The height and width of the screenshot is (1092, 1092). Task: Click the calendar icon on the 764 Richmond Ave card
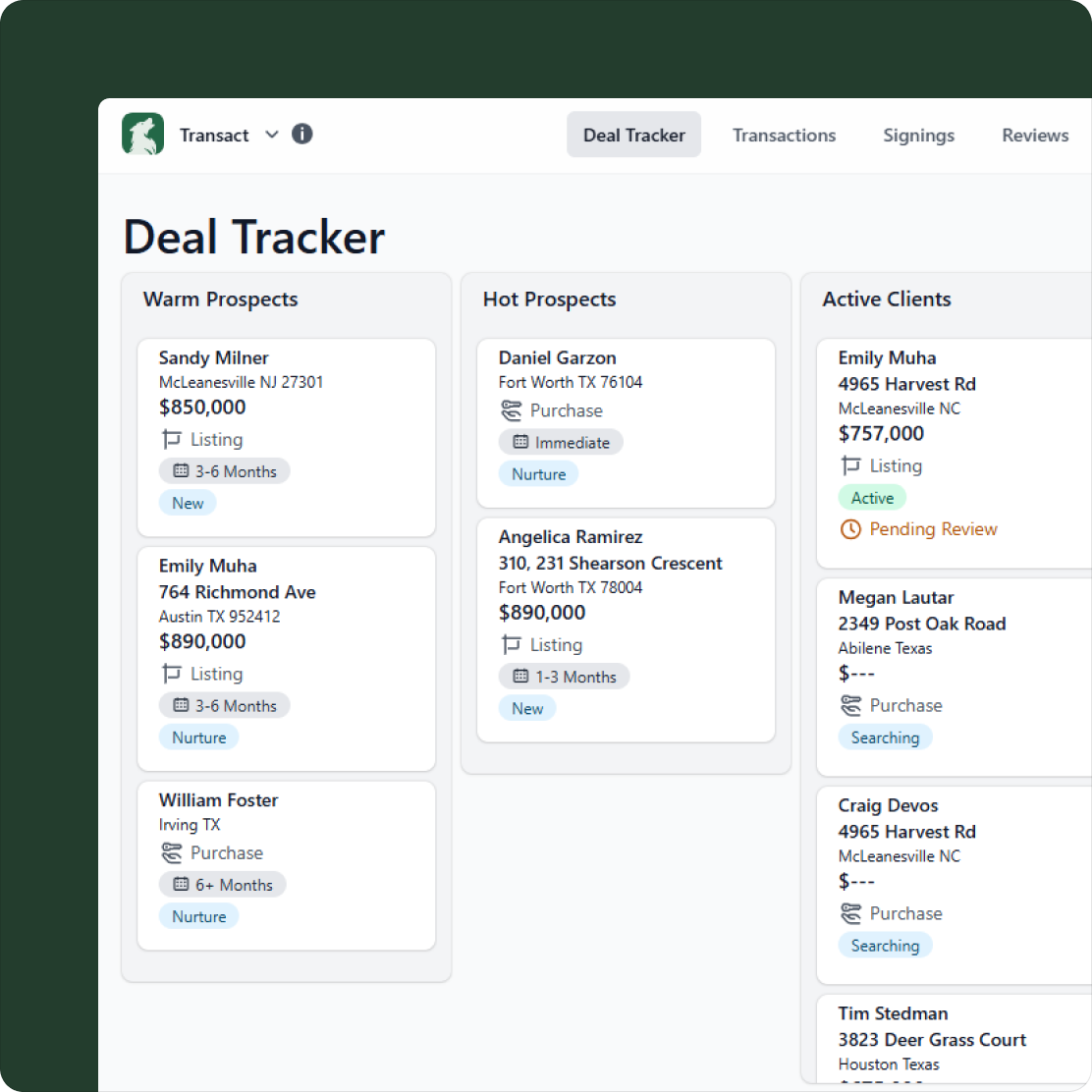click(x=181, y=705)
